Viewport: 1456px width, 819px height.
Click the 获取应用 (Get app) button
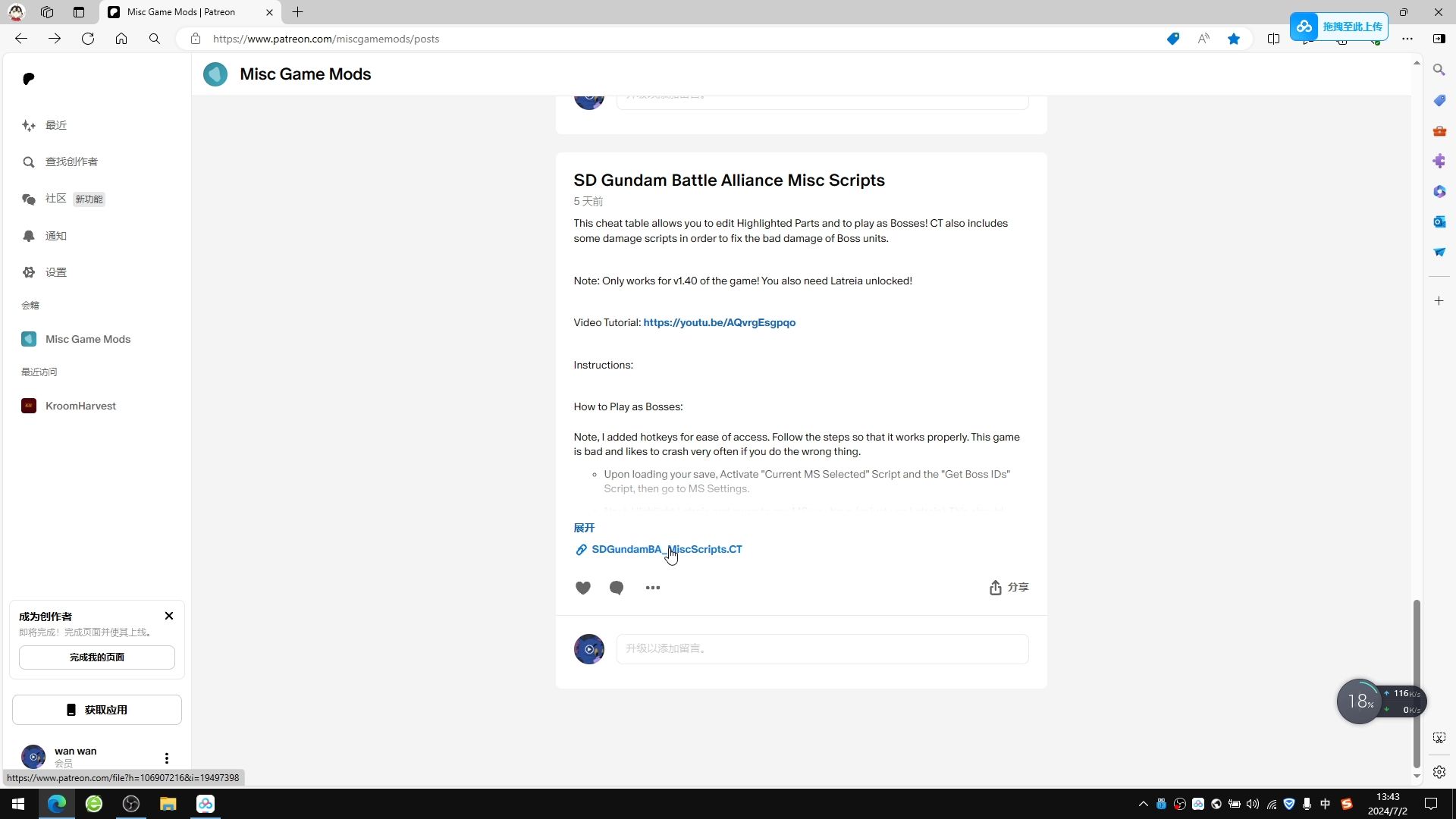(97, 711)
